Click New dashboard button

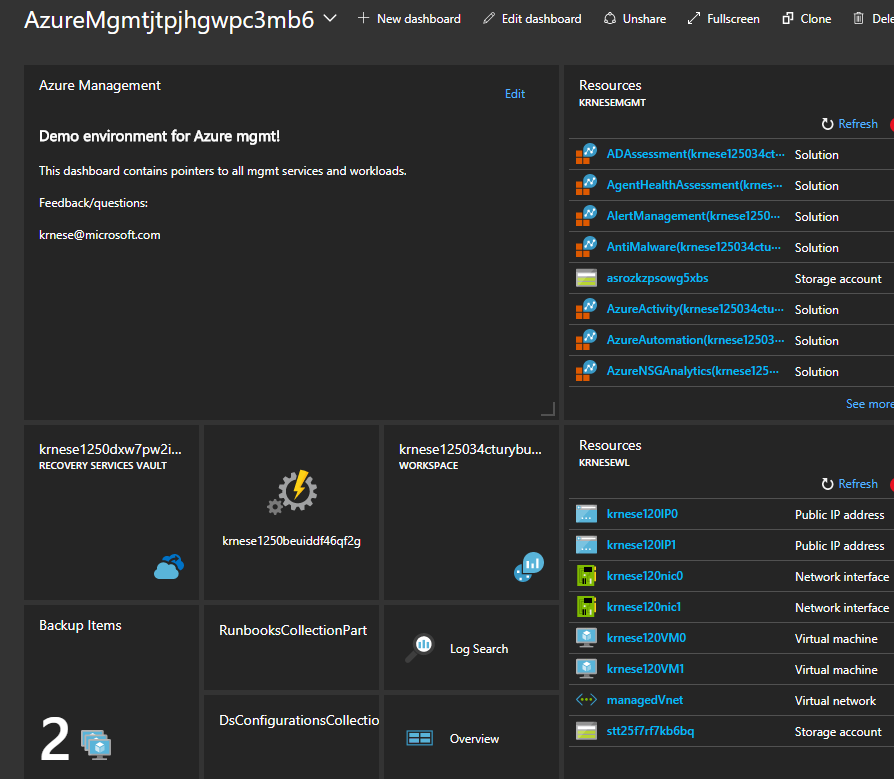pyautogui.click(x=409, y=19)
